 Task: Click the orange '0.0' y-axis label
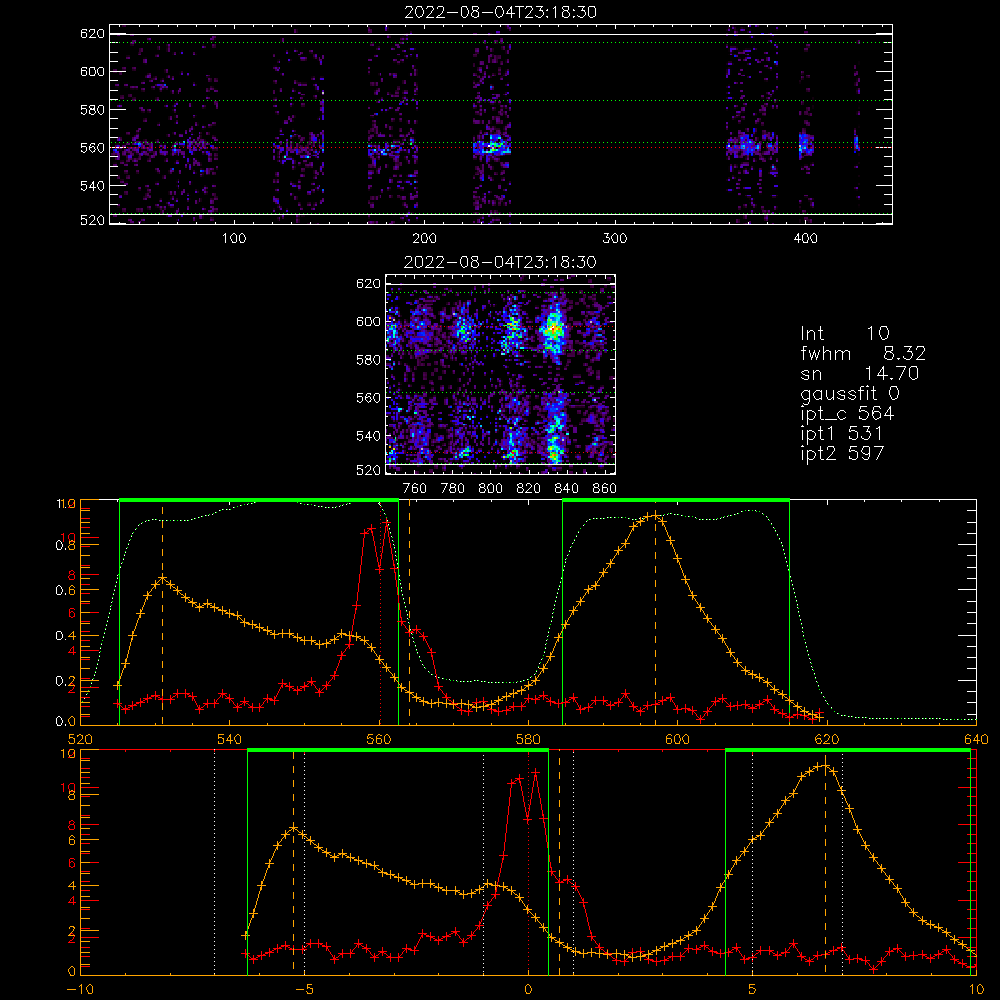click(x=66, y=721)
